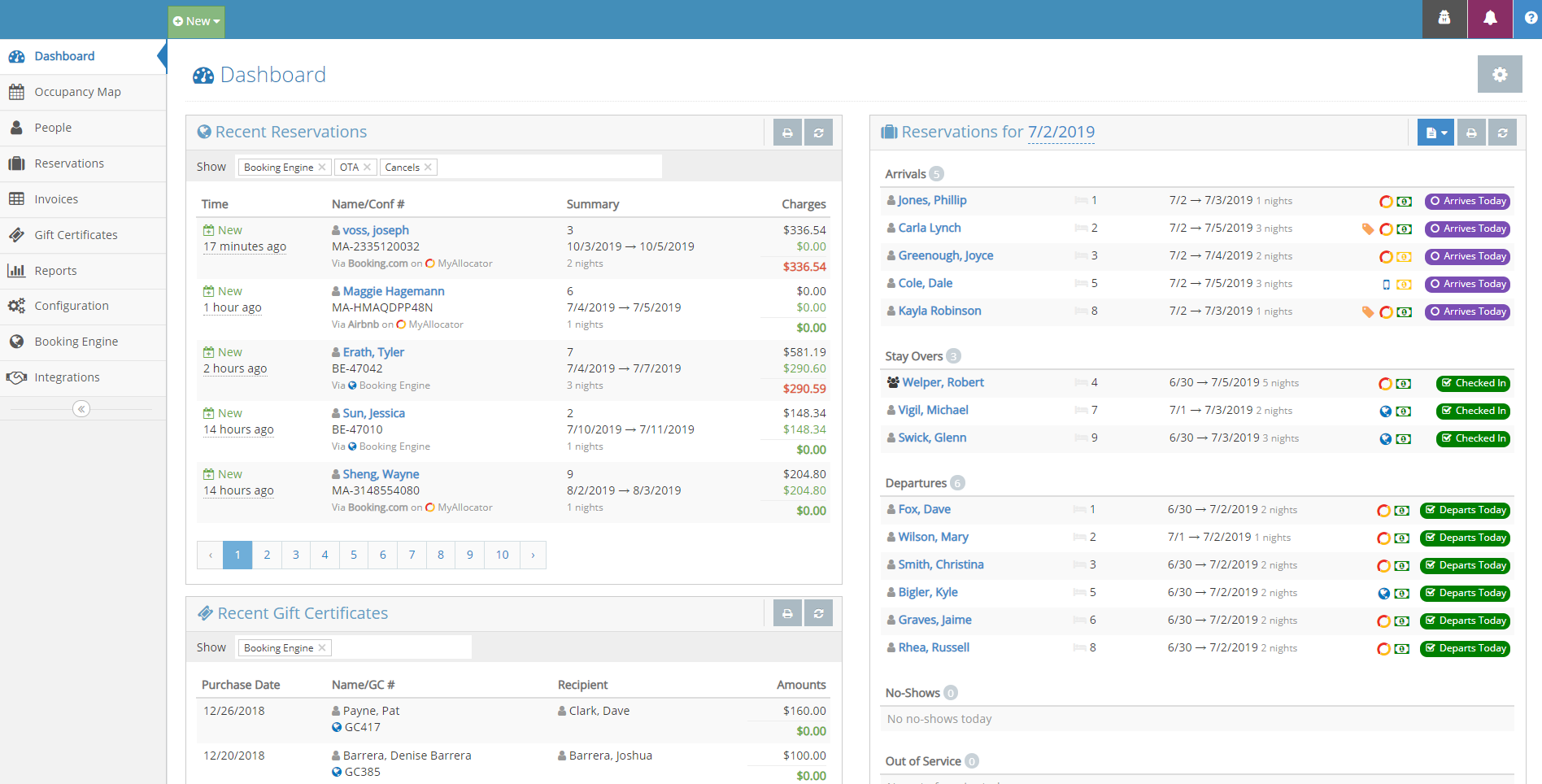Remove the Cancels filter tag

429,167
